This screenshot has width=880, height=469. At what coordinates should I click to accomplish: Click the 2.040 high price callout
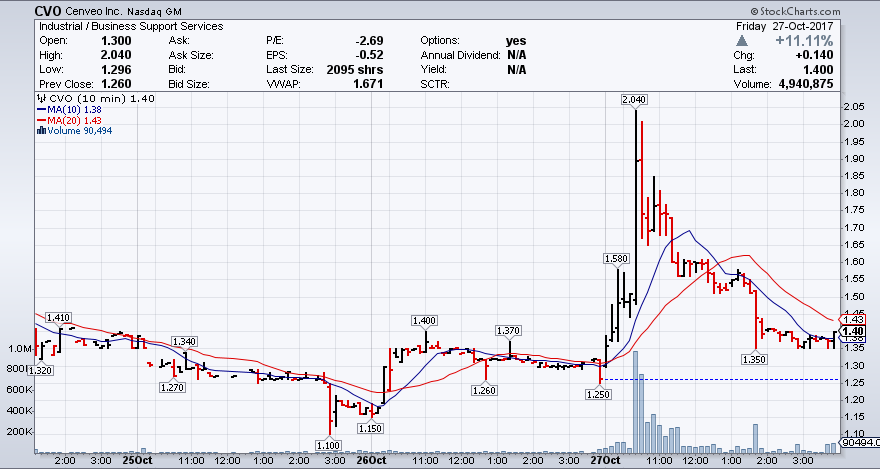[634, 100]
